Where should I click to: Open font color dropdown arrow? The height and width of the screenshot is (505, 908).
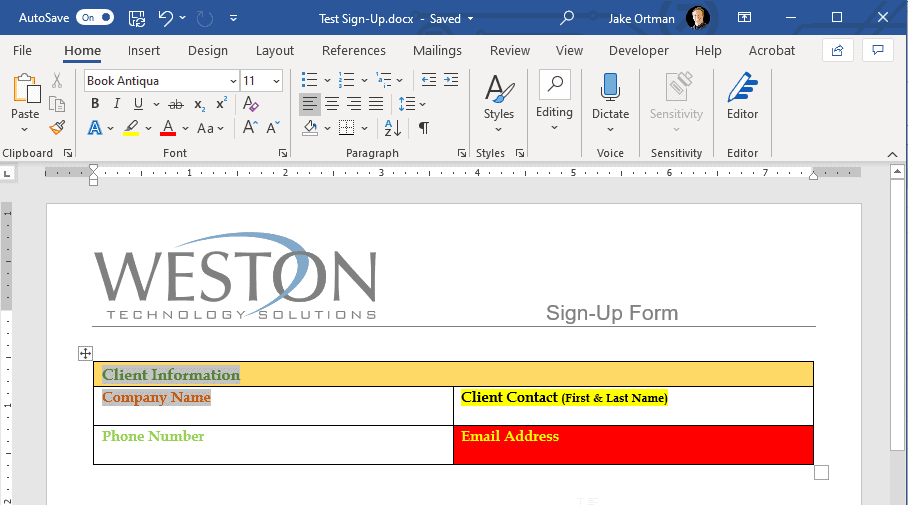tap(185, 128)
